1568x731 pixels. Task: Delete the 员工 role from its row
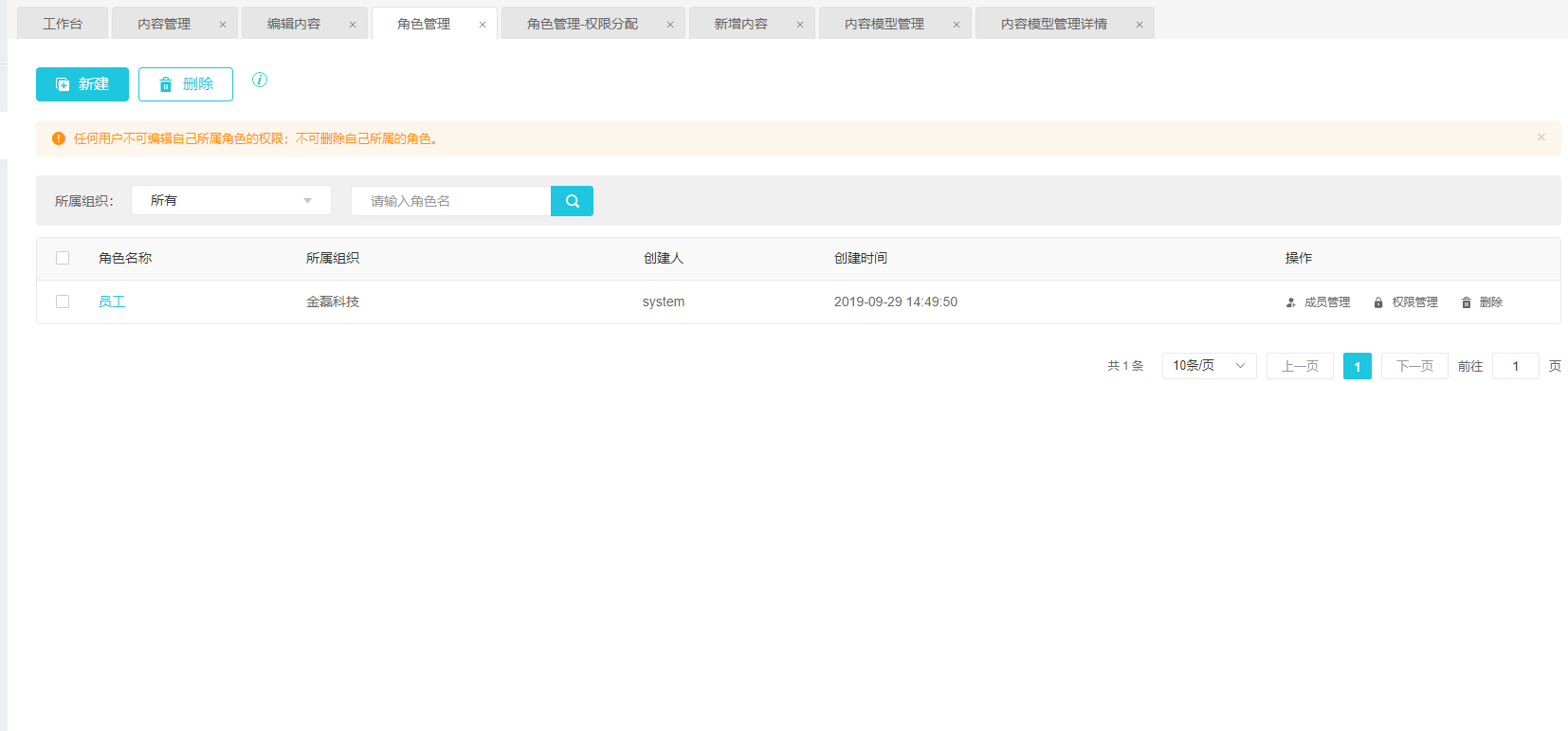(x=1482, y=302)
